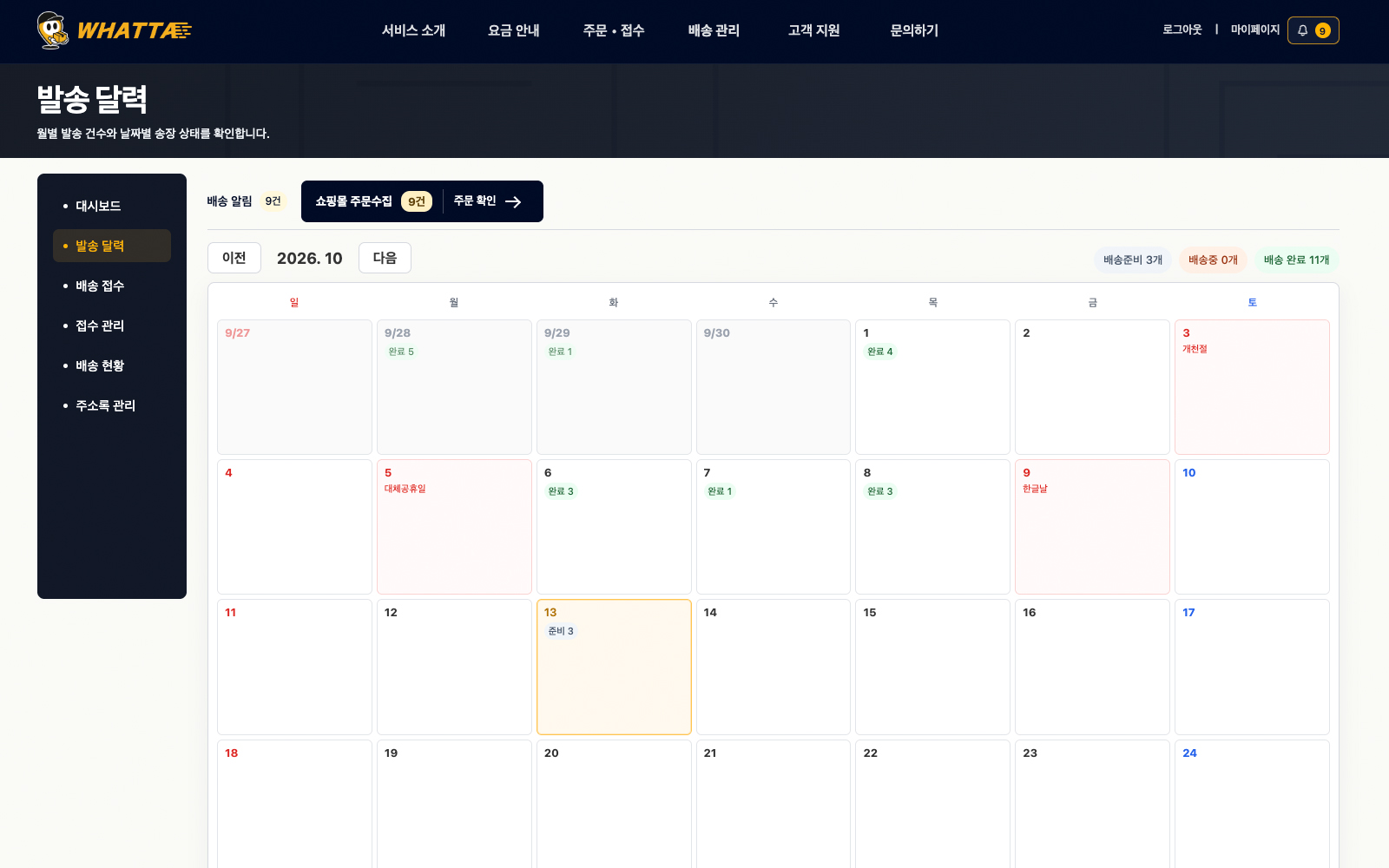Open 배송 현황 in the sidebar
The image size is (1389, 868).
pyautogui.click(x=112, y=365)
